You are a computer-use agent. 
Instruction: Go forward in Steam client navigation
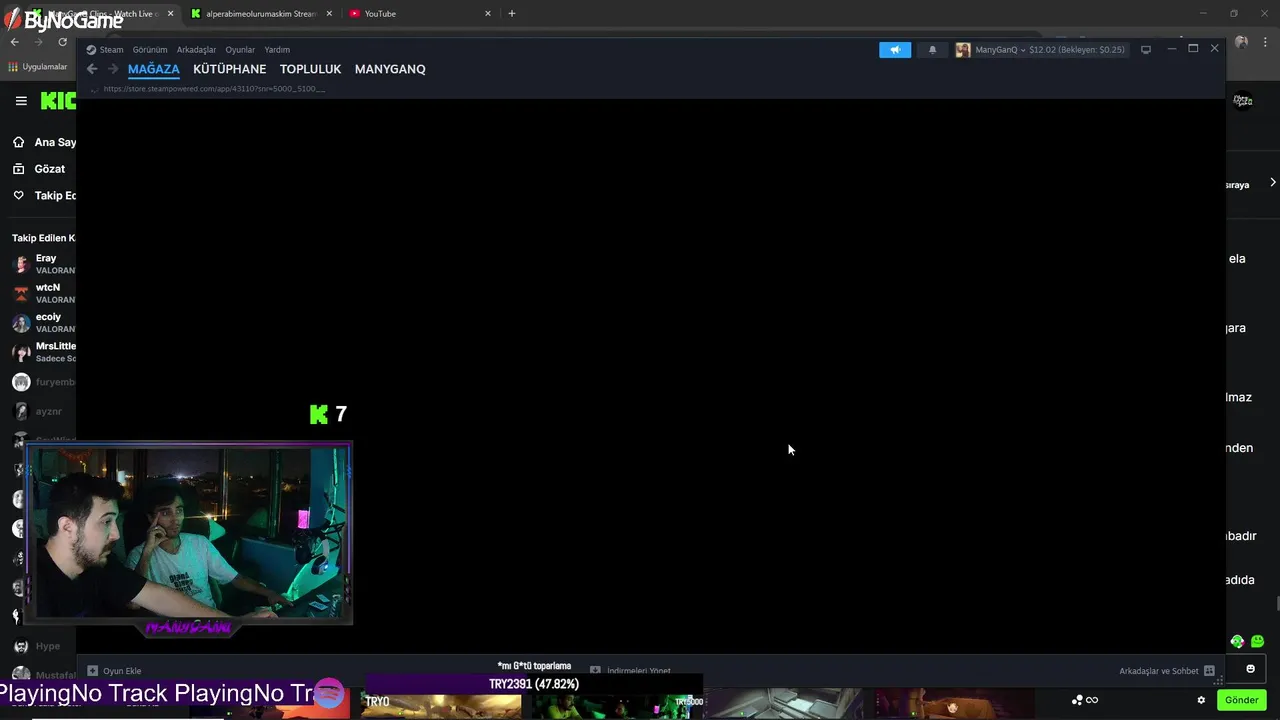click(113, 69)
